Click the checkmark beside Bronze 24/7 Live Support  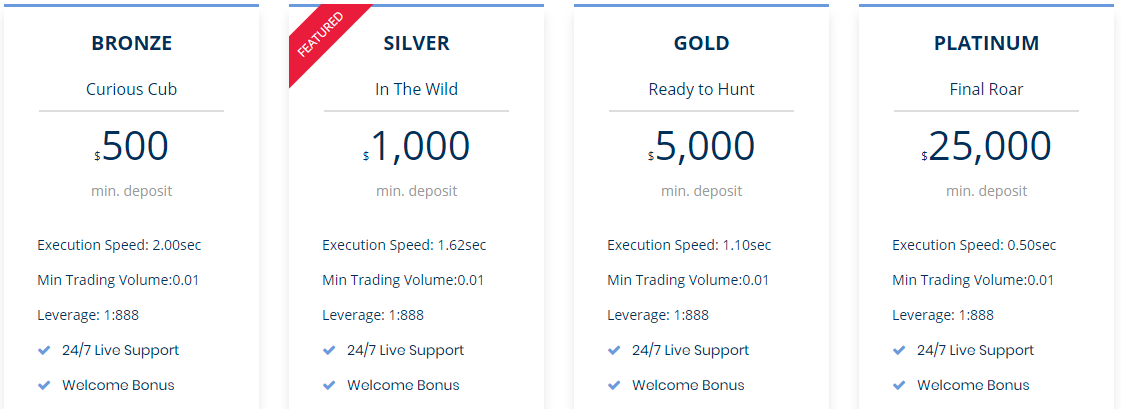(44, 350)
